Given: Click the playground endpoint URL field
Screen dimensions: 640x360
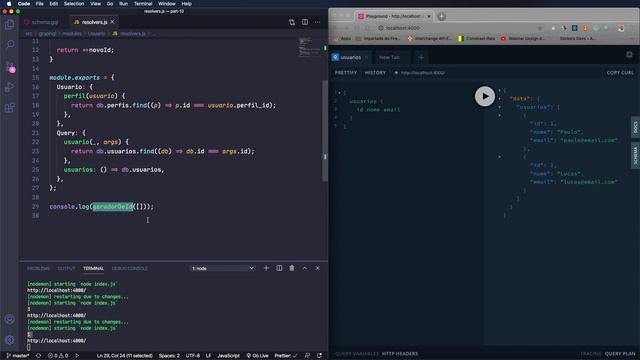Looking at the screenshot, I should (x=496, y=73).
